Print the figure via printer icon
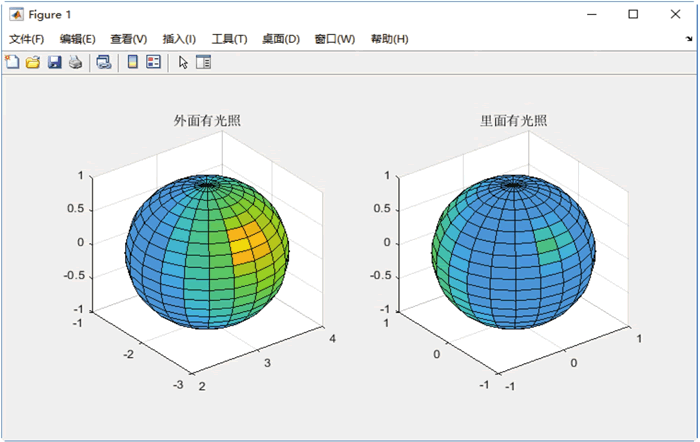Viewport: 700px width, 442px height. click(x=75, y=62)
